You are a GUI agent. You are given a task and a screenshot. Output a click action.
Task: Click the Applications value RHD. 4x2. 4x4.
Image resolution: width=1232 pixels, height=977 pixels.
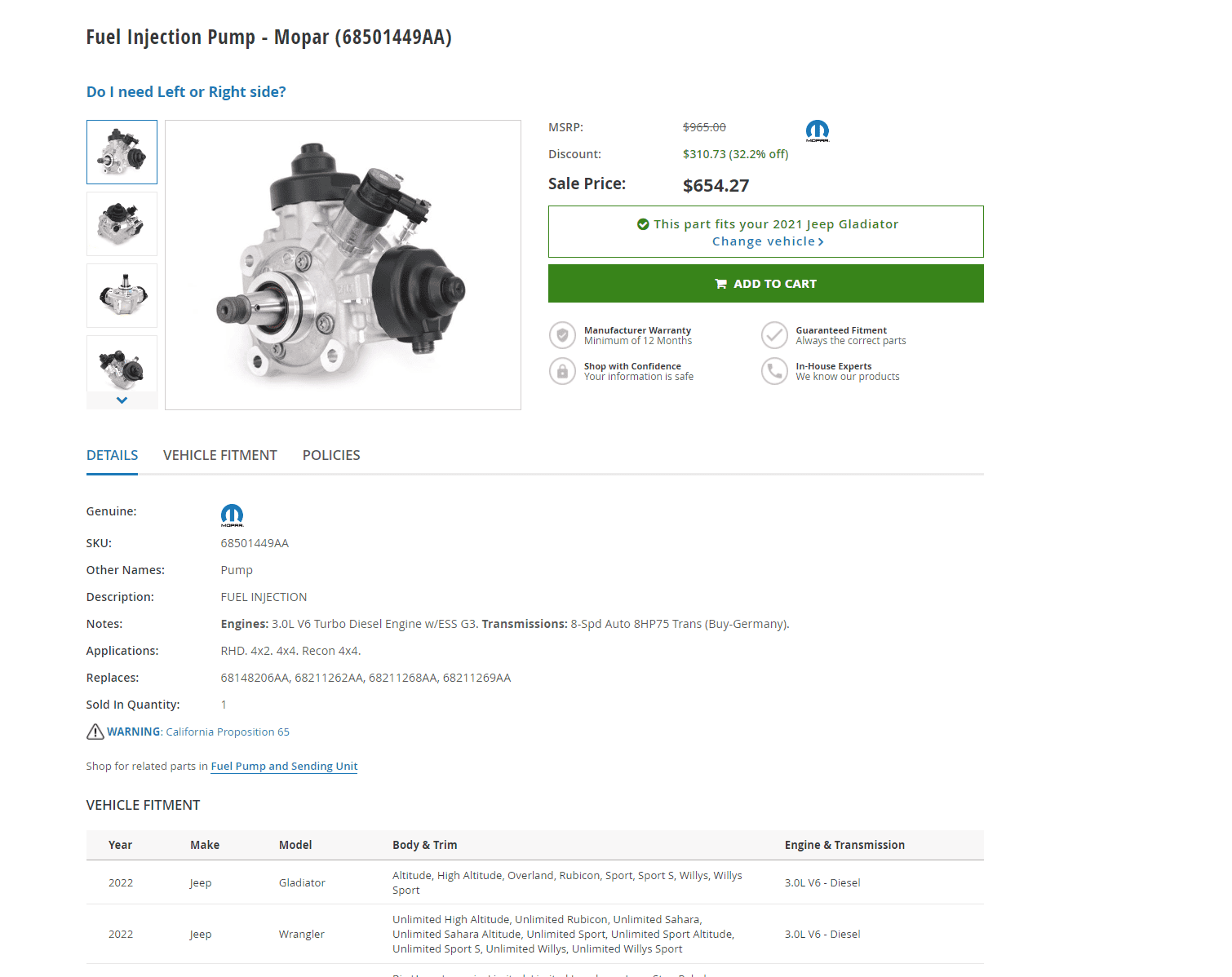[290, 651]
